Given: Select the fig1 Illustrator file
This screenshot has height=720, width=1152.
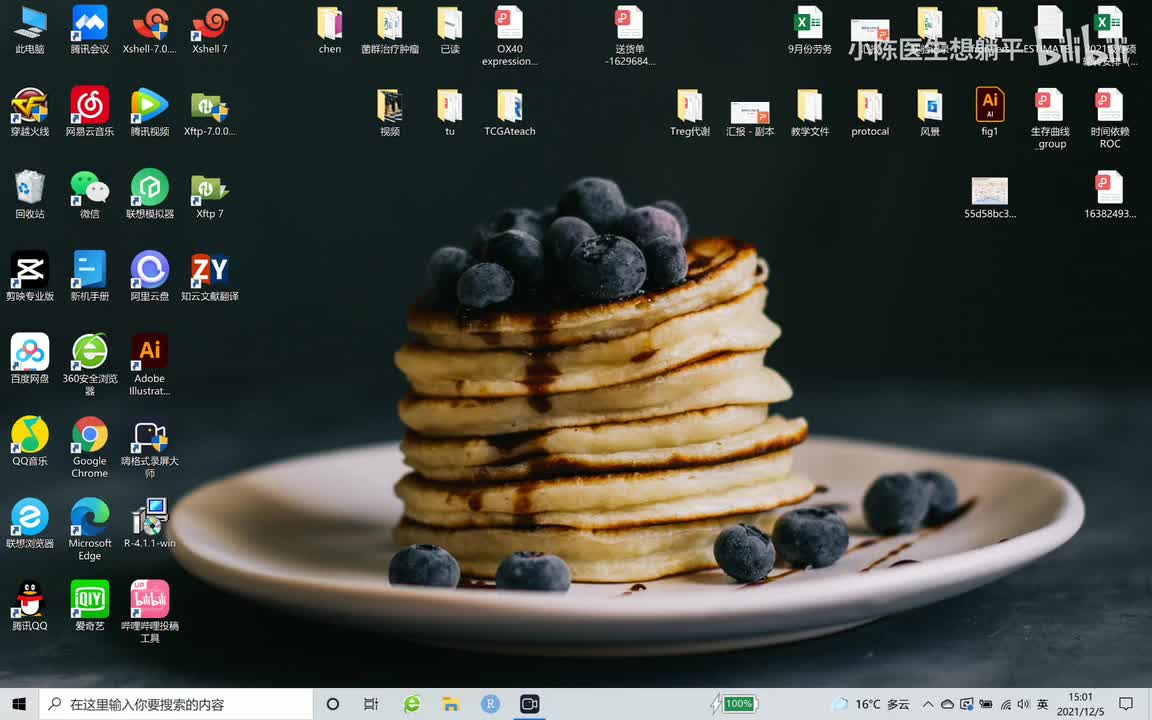Looking at the screenshot, I should coord(990,112).
